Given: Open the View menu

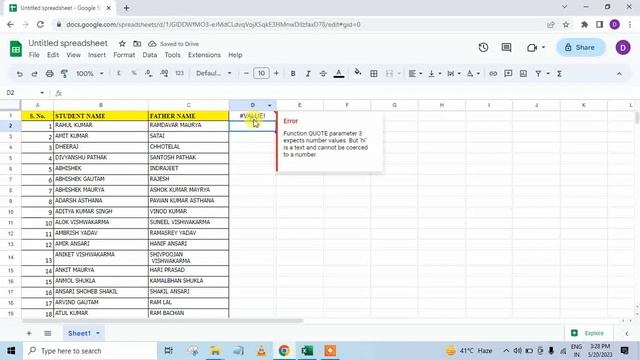Looking at the screenshot, I should (73, 55).
